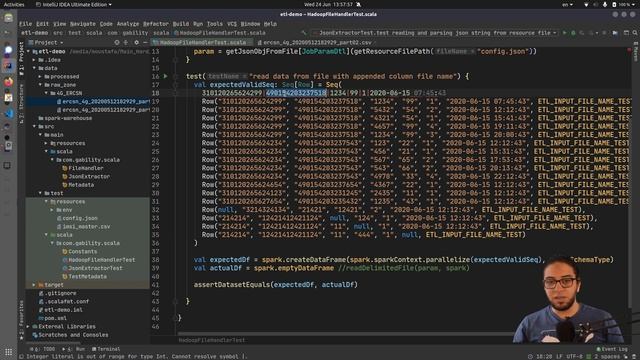The width and height of the screenshot is (640, 360).
Task: Click the Build hammer icon near the run configuration
Action: click(304, 33)
